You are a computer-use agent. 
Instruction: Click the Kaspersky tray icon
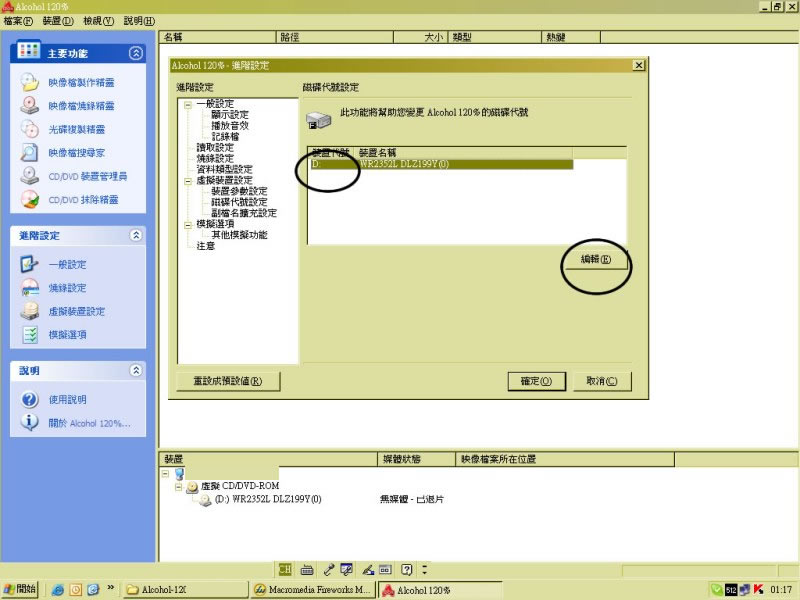758,589
